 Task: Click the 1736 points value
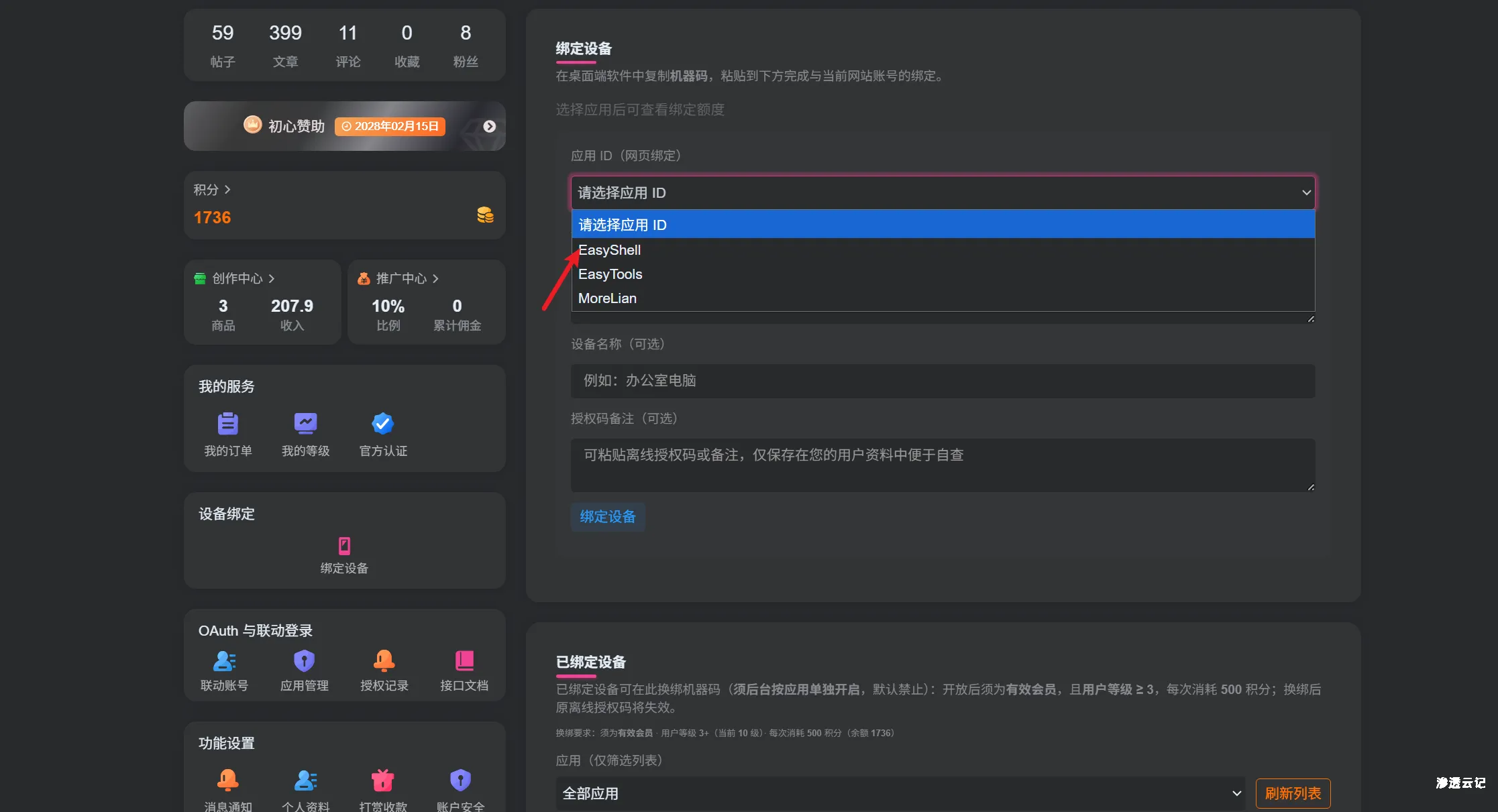coord(212,217)
